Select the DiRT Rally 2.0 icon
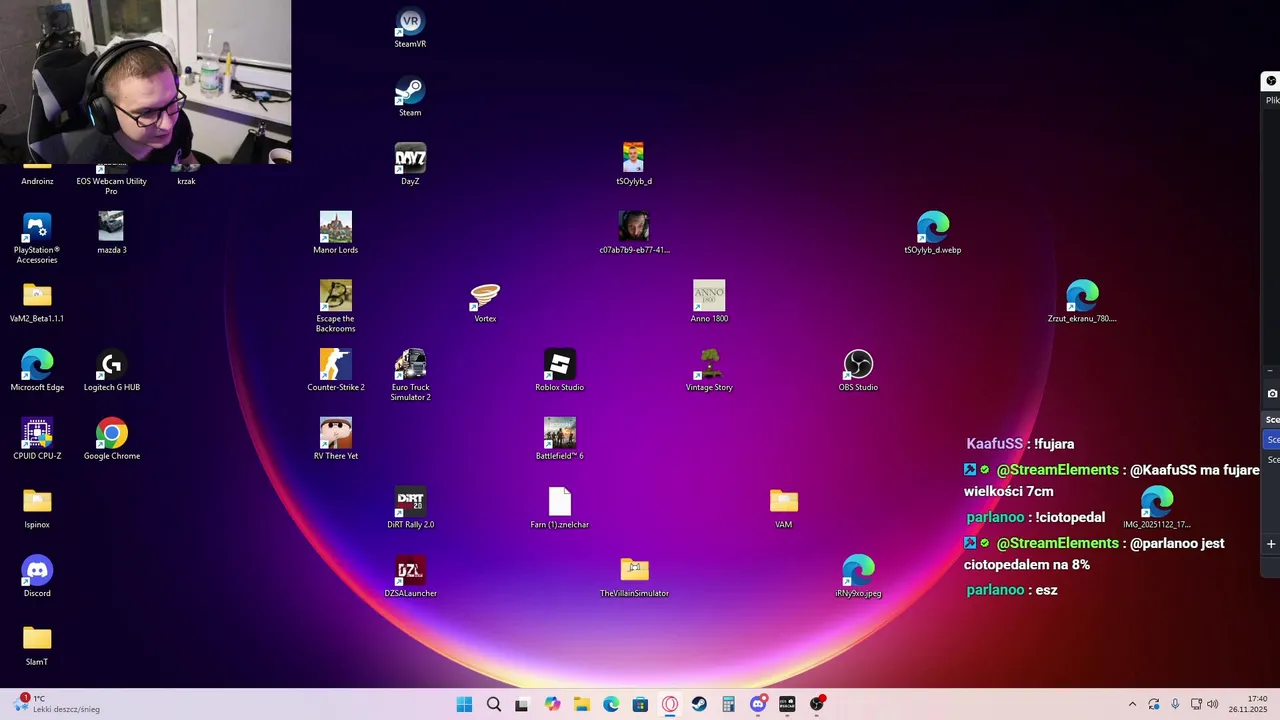 point(410,509)
